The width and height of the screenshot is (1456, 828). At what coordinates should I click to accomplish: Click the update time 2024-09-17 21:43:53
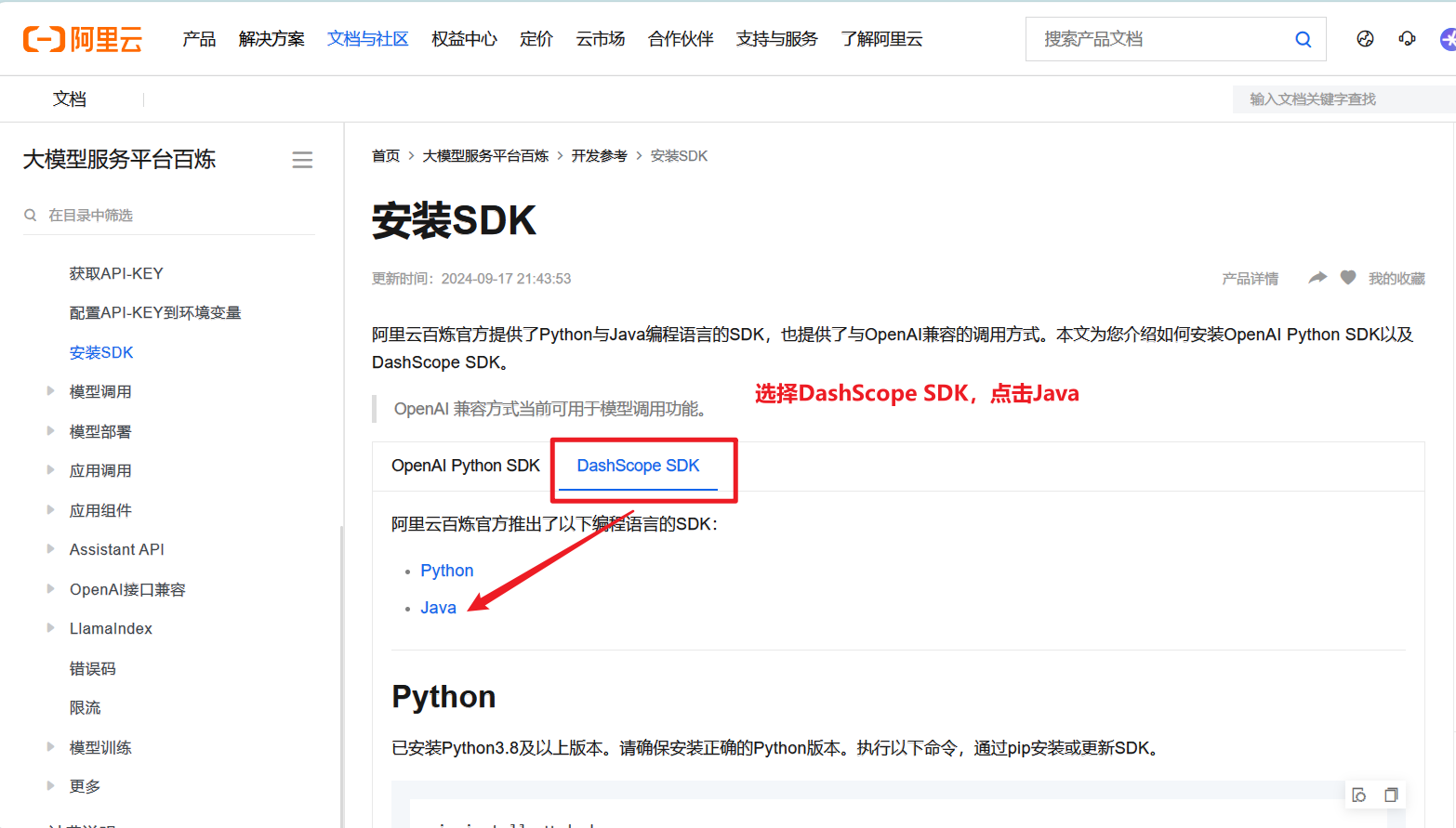point(506,279)
